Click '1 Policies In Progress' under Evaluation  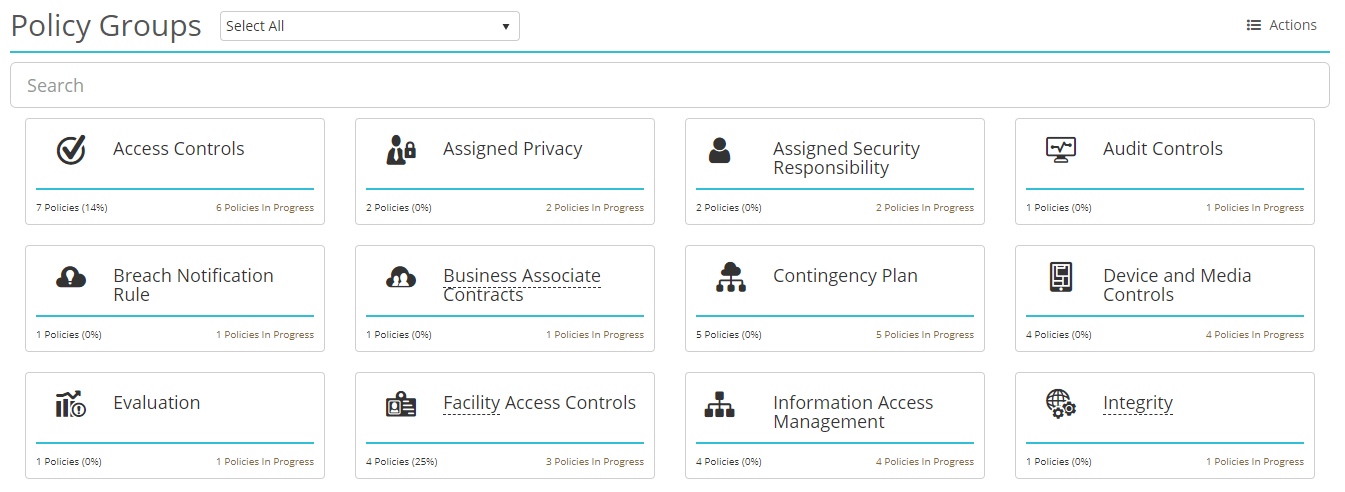click(265, 462)
